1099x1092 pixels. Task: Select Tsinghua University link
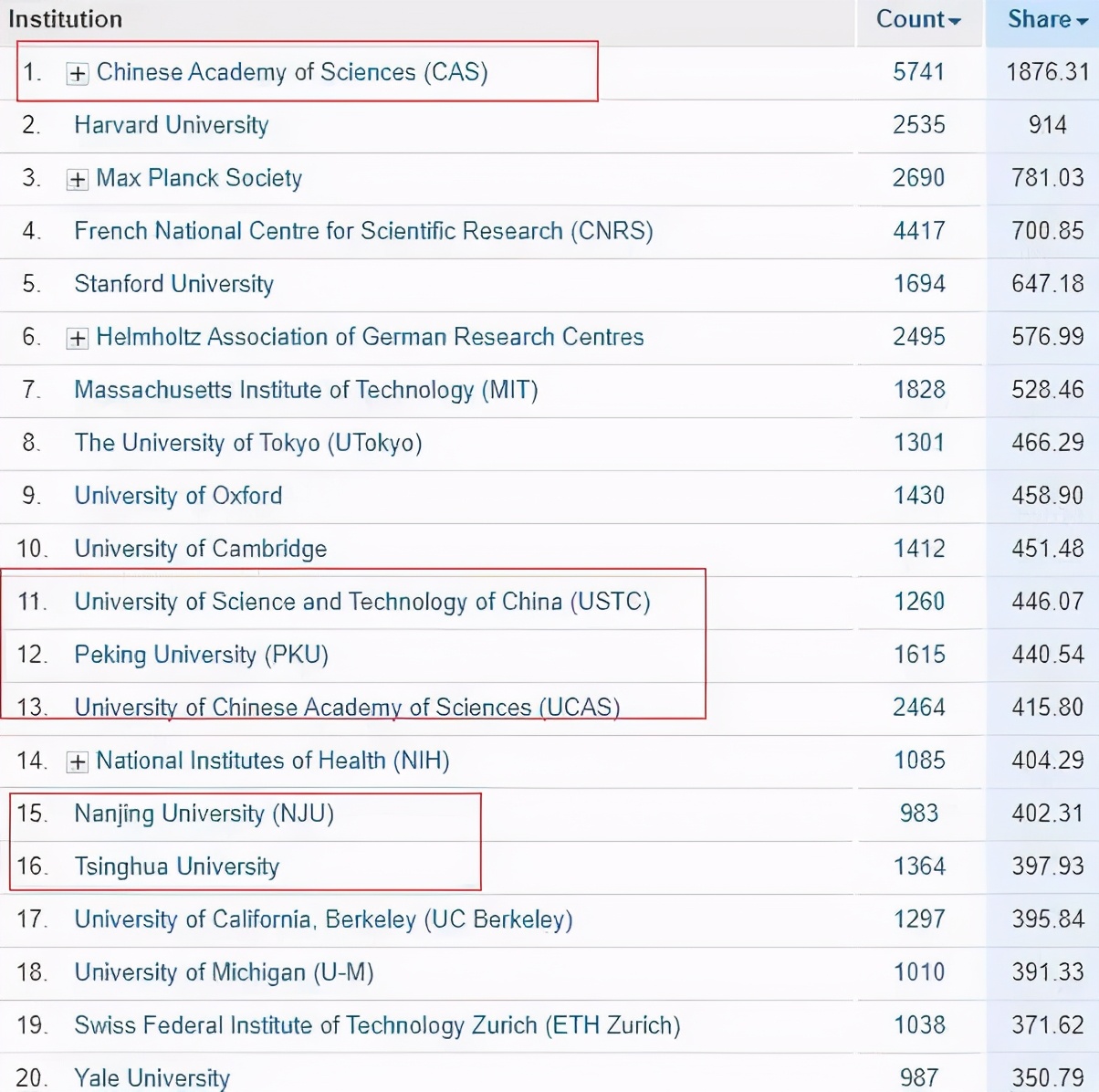[x=176, y=866]
